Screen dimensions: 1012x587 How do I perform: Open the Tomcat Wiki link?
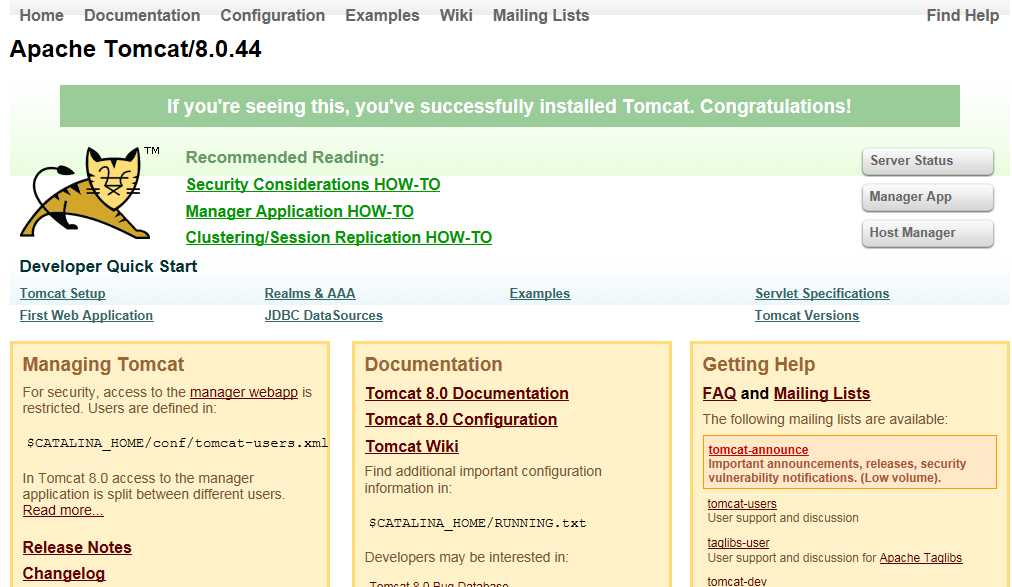pos(412,446)
